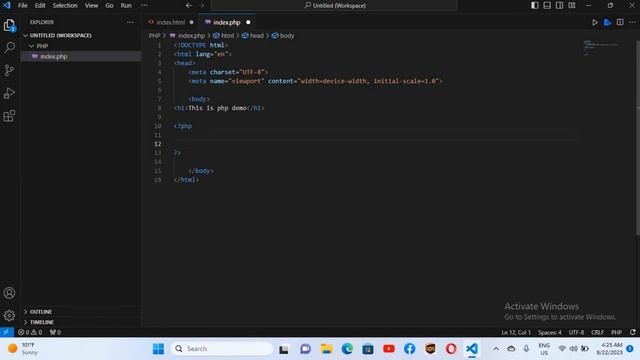This screenshot has height=360, width=640.
Task: Click Spaces: 4 indentation setting
Action: coord(549,332)
